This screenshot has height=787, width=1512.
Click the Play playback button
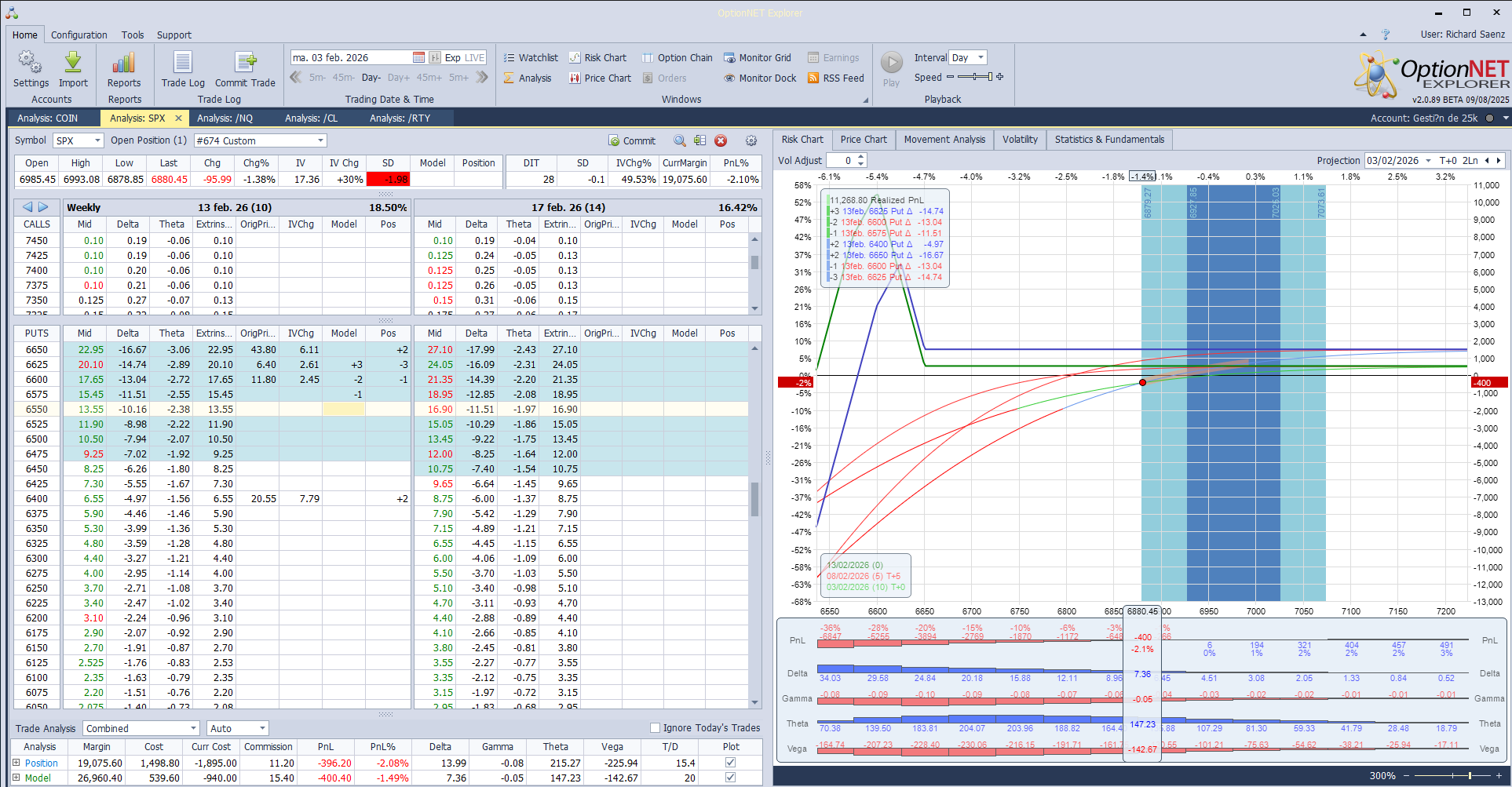(x=891, y=69)
